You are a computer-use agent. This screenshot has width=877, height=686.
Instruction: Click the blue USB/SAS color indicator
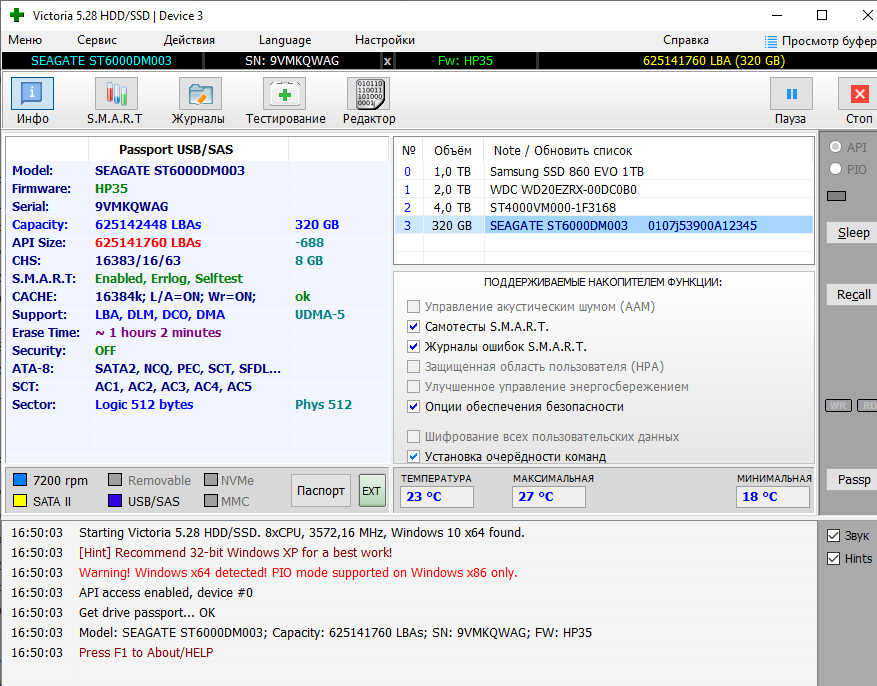click(x=115, y=500)
